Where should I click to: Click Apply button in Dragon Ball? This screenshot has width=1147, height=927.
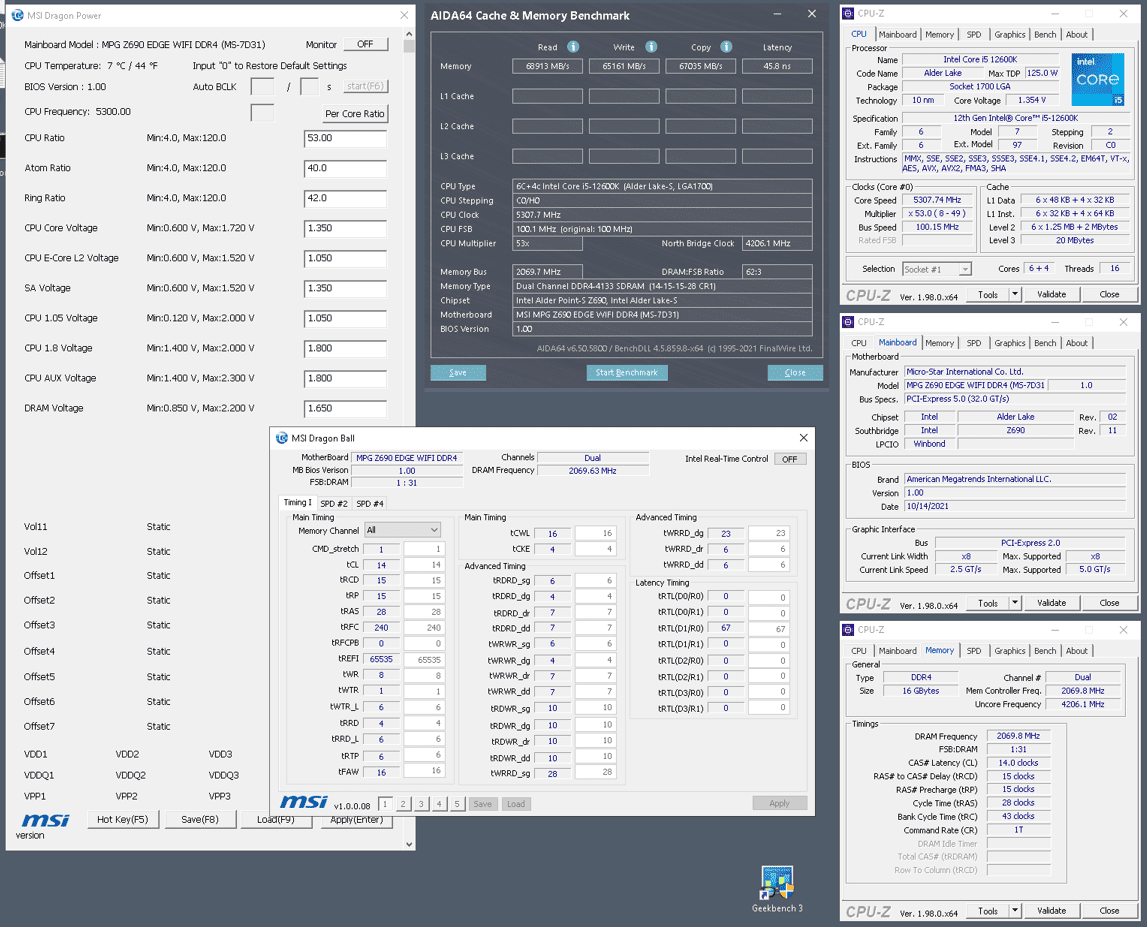pyautogui.click(x=780, y=804)
